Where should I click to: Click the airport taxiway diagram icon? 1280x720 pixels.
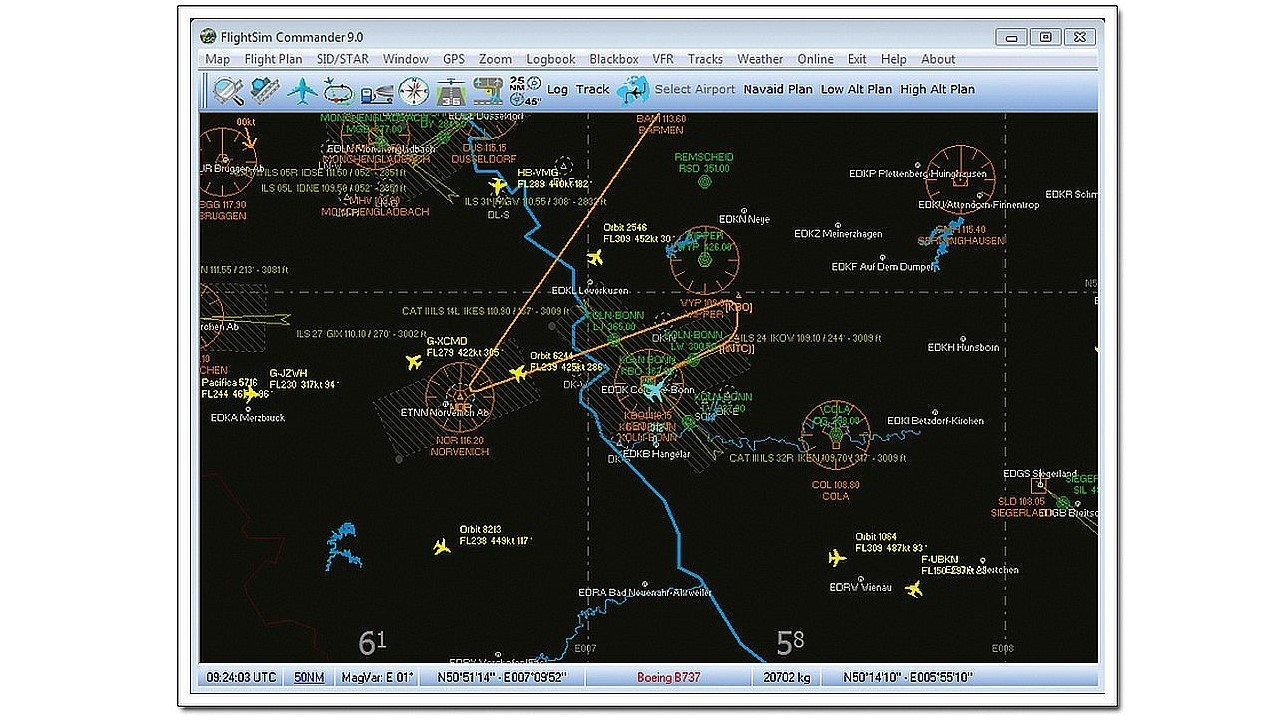[488, 91]
